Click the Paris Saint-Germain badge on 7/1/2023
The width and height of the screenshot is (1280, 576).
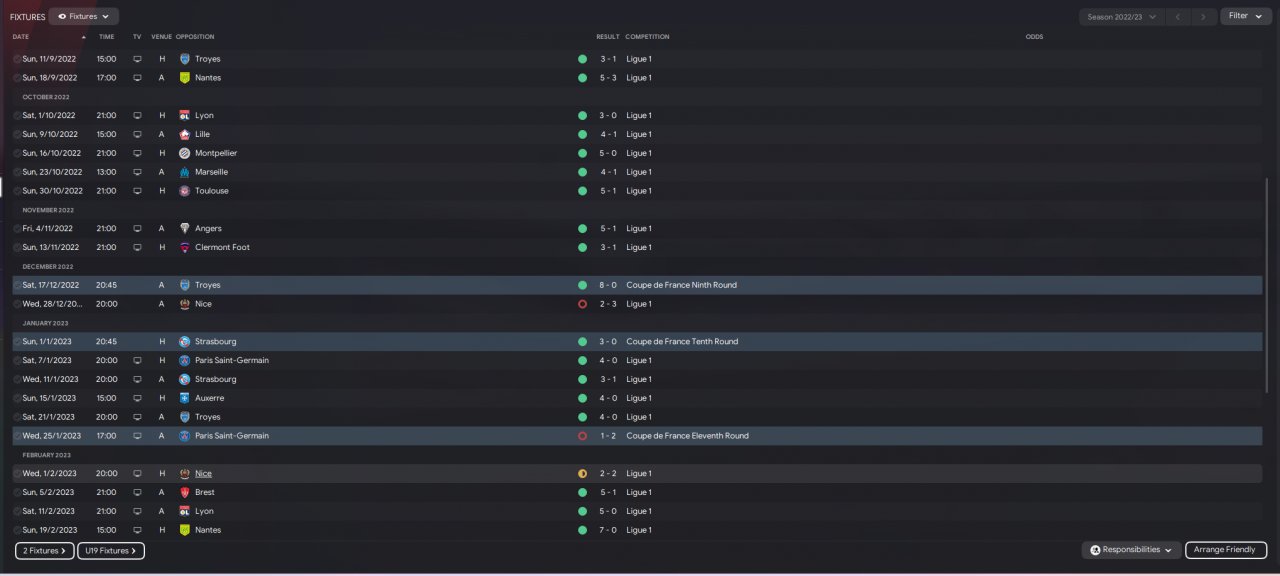point(185,360)
